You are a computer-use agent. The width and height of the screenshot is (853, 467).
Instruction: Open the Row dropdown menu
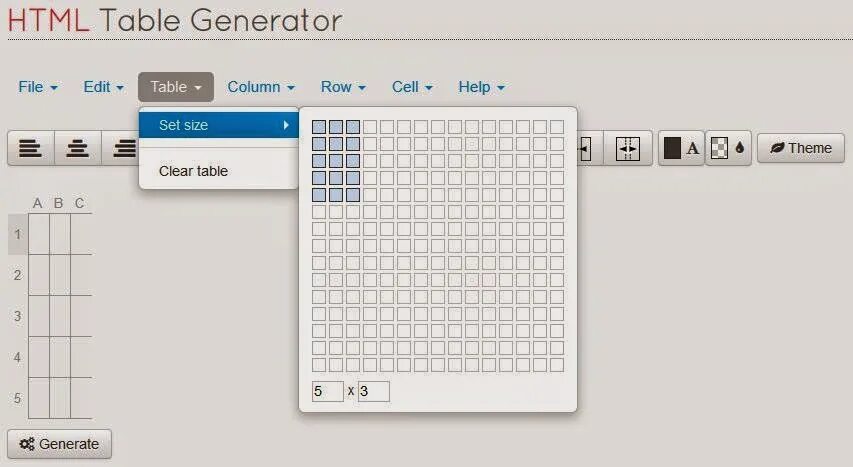click(x=343, y=87)
